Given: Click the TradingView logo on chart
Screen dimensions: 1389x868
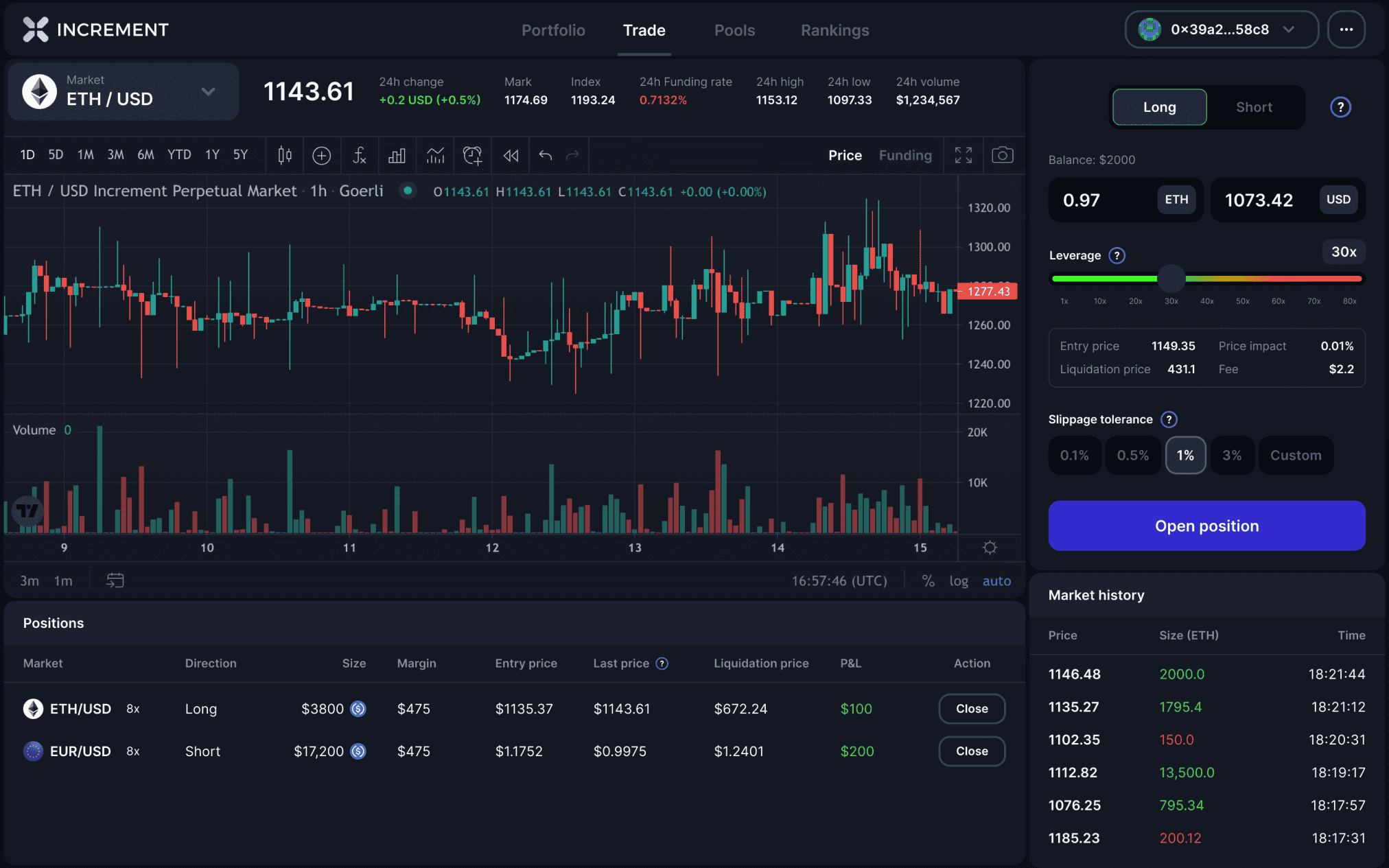Looking at the screenshot, I should (28, 511).
